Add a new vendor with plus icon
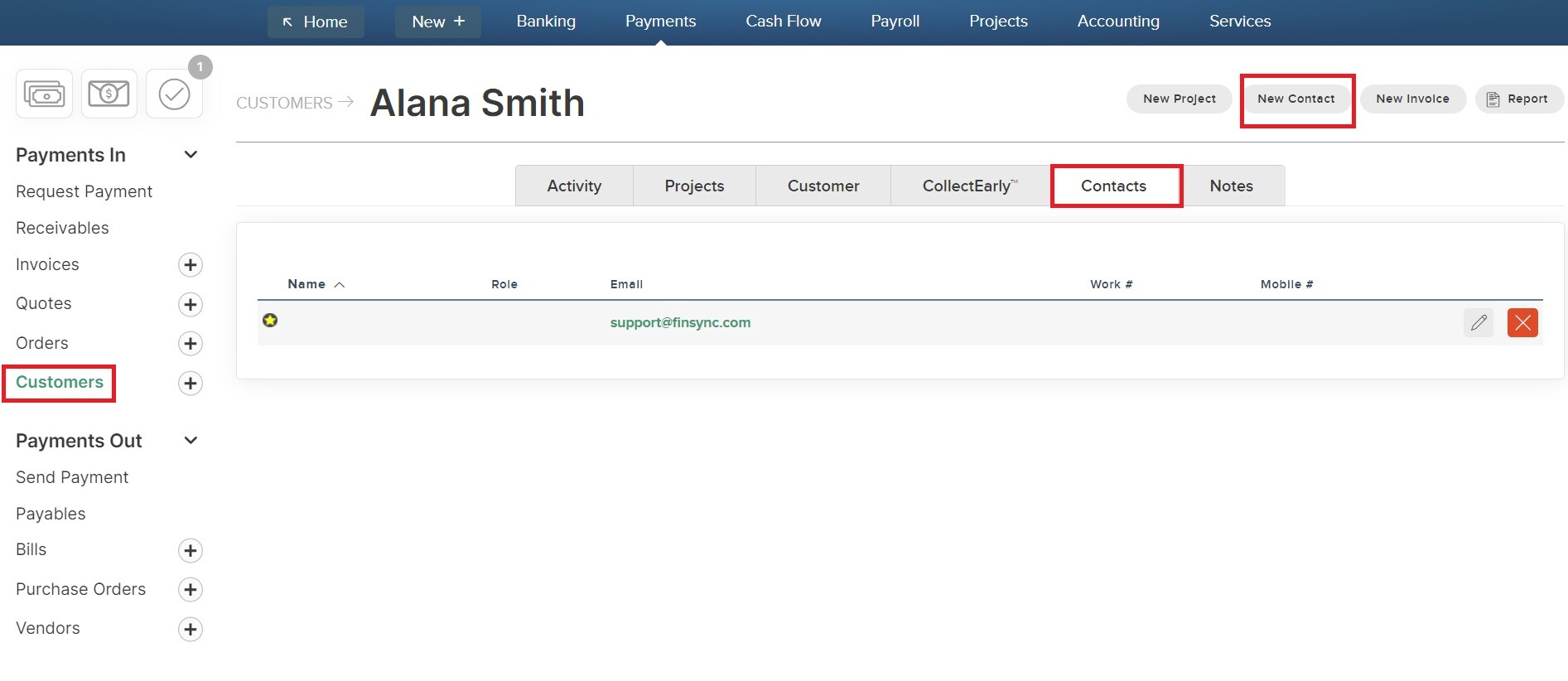Image resolution: width=1568 pixels, height=681 pixels. click(191, 629)
